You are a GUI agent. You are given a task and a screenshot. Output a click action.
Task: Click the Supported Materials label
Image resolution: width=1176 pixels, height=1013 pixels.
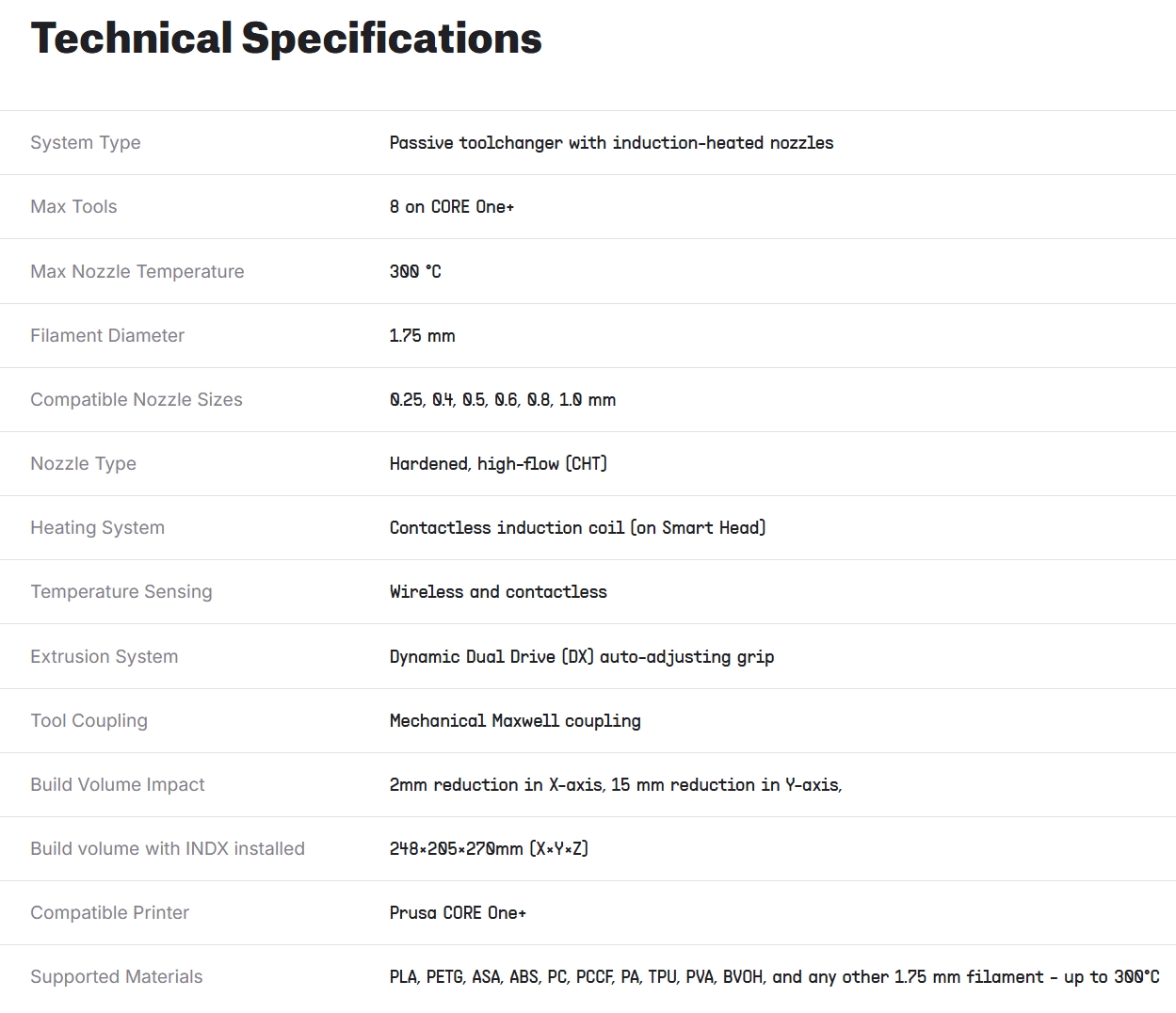[x=117, y=977]
